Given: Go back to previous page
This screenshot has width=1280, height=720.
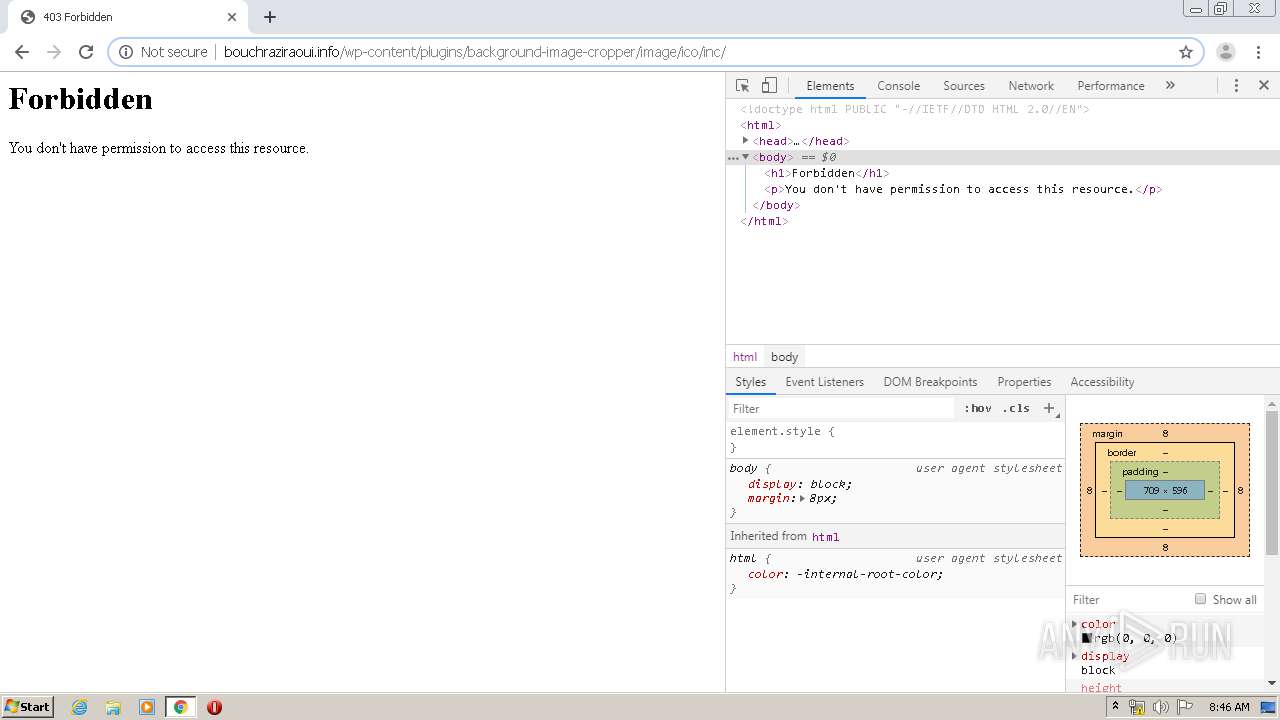Looking at the screenshot, I should 22,52.
